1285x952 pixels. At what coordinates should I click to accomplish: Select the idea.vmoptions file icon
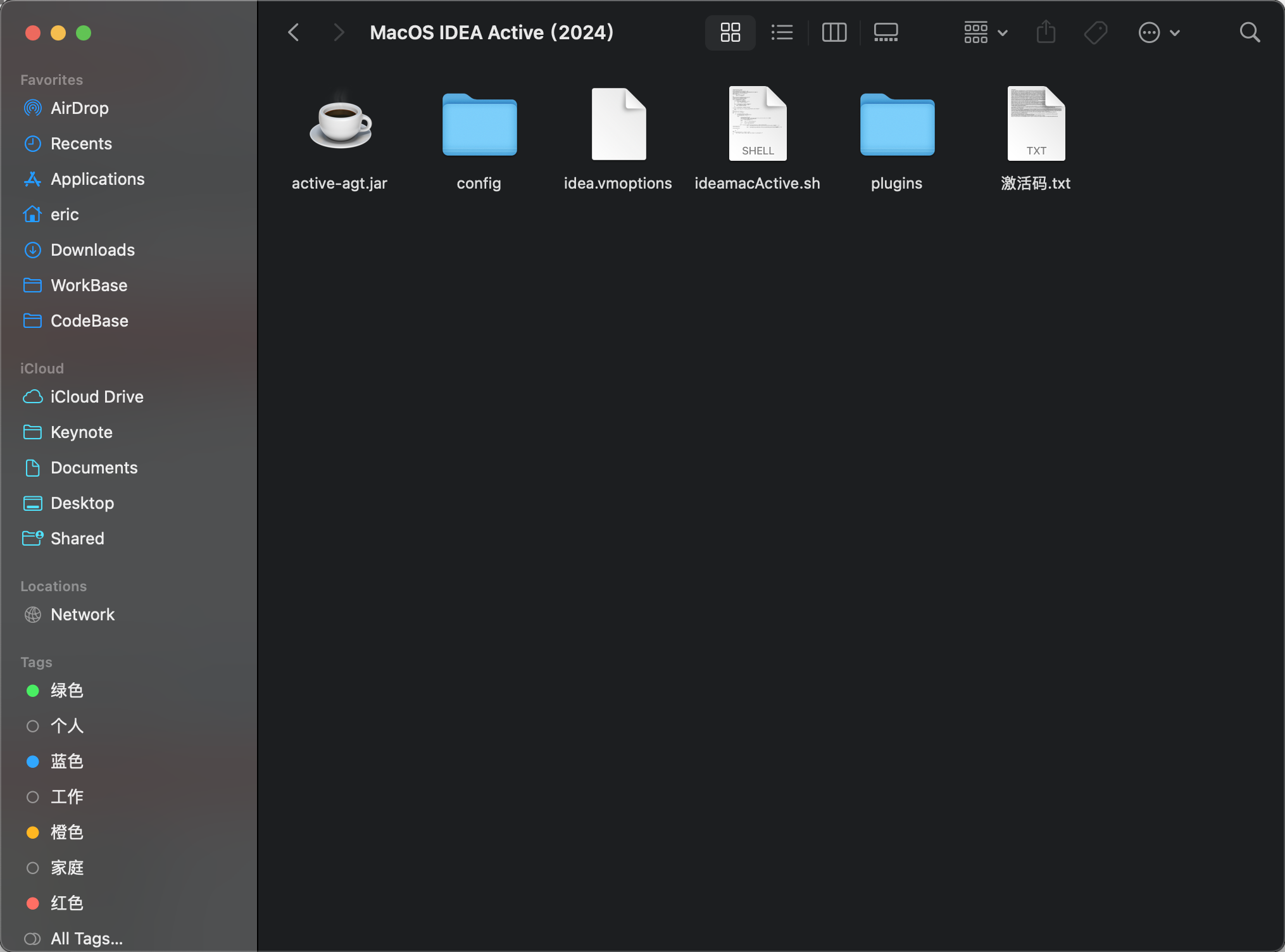618,123
